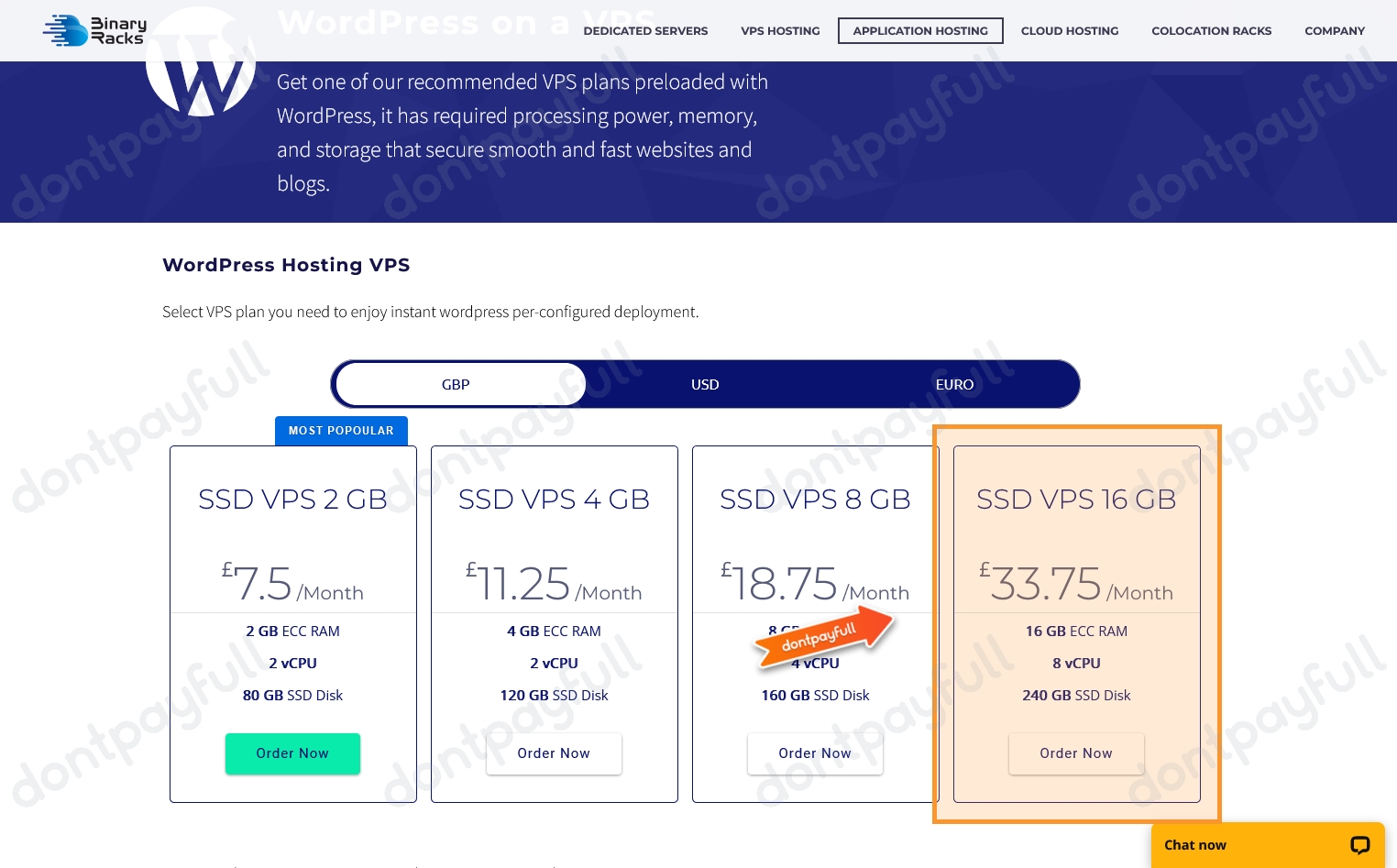Open the Colocation Racks menu
The image size is (1397, 868).
point(1211,31)
